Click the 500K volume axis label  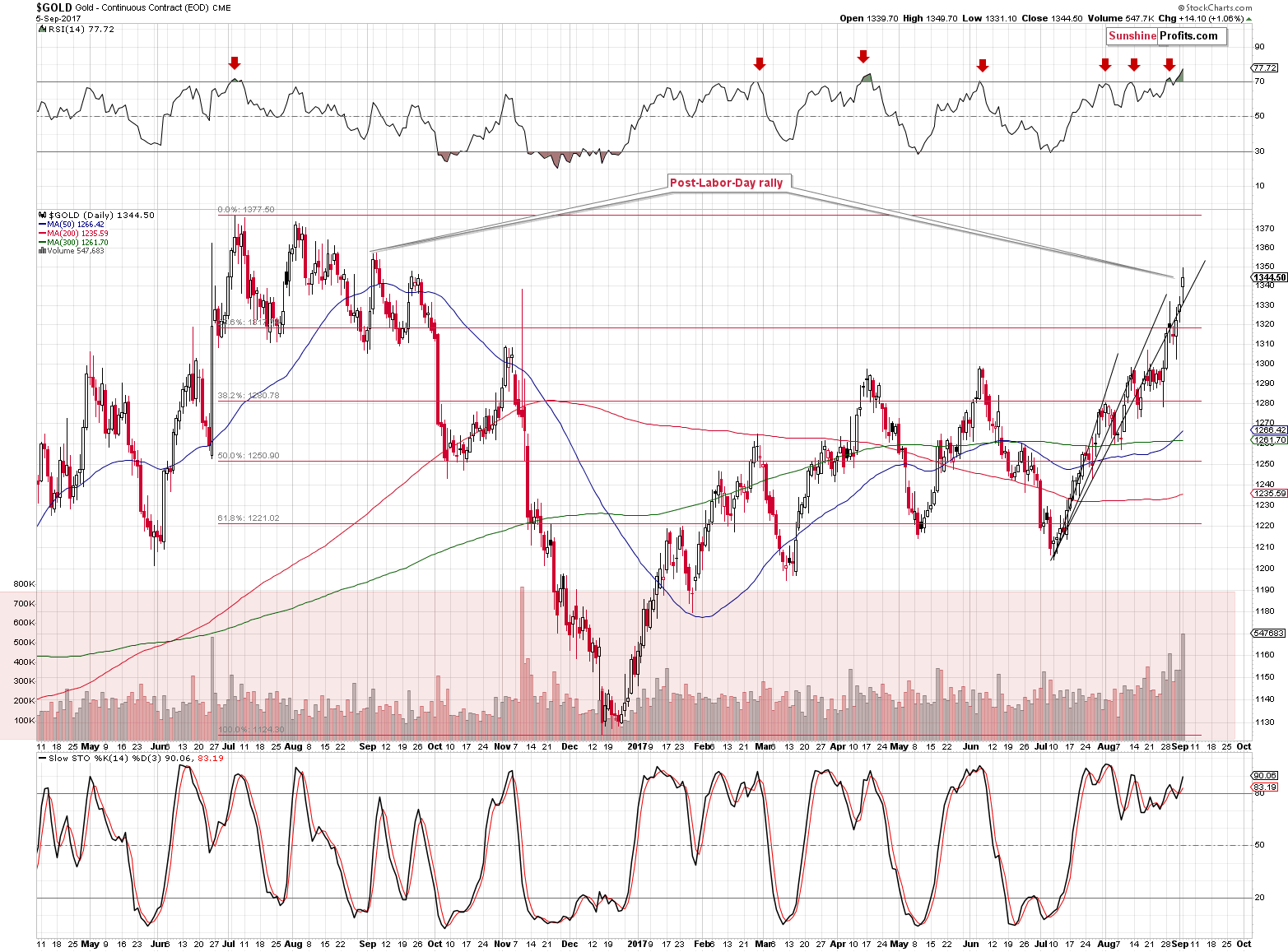pyautogui.click(x=24, y=643)
